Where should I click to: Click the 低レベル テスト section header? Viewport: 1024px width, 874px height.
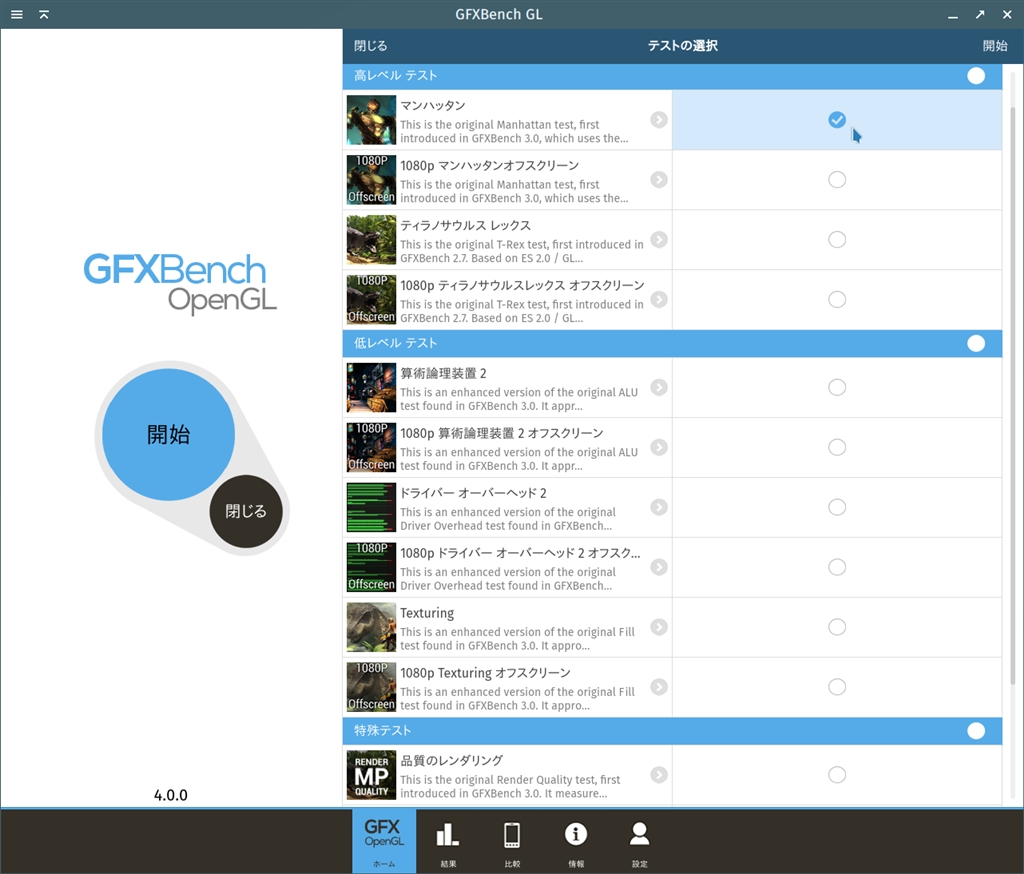[x=672, y=344]
